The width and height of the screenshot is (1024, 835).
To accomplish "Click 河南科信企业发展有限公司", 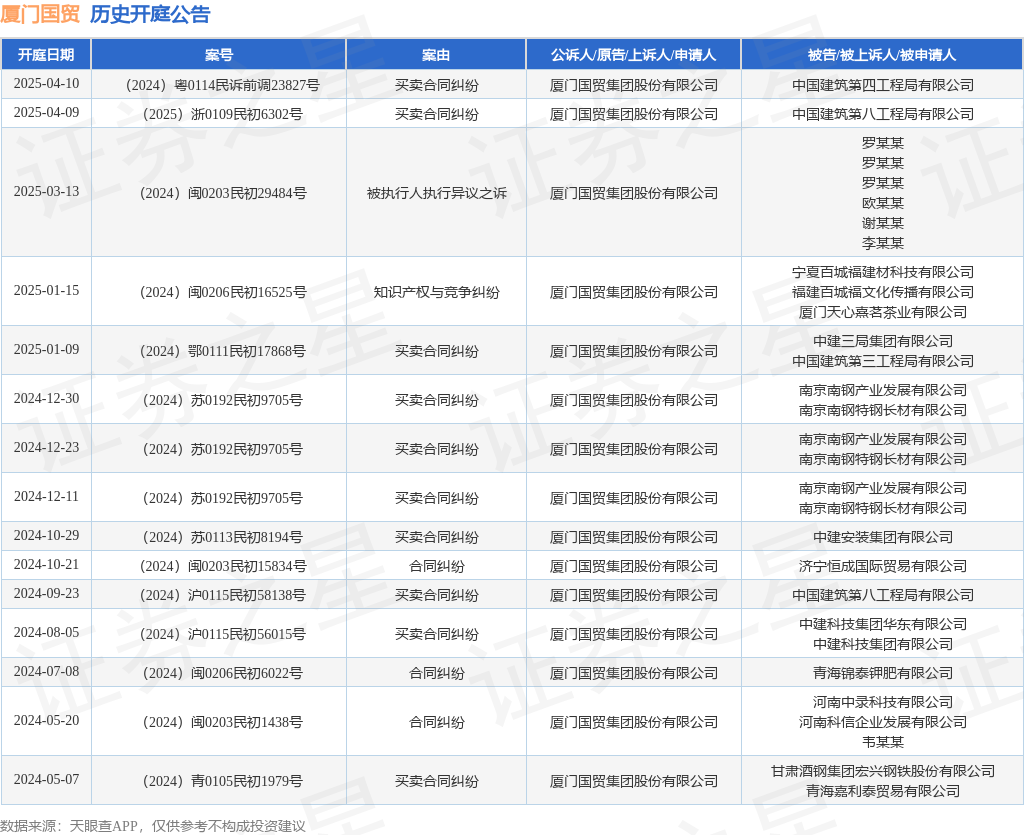I will click(883, 722).
